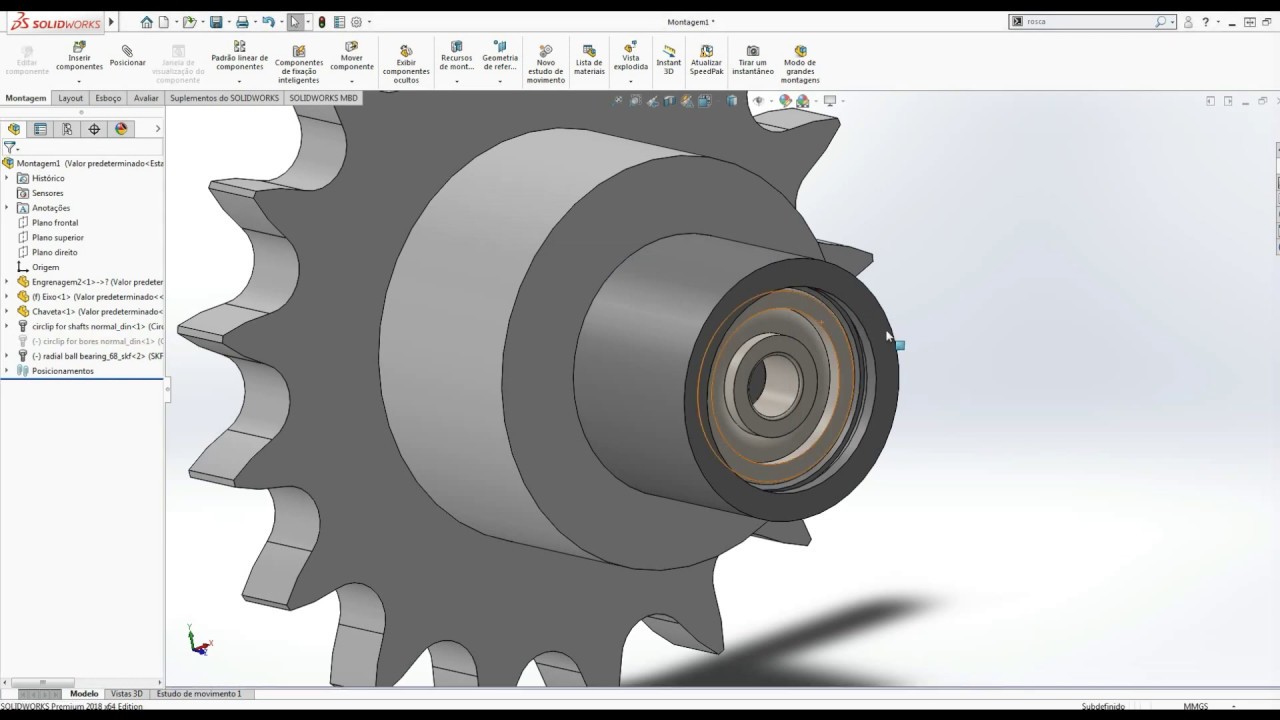Open the Avaliar tab
The height and width of the screenshot is (720, 1280).
click(x=146, y=98)
